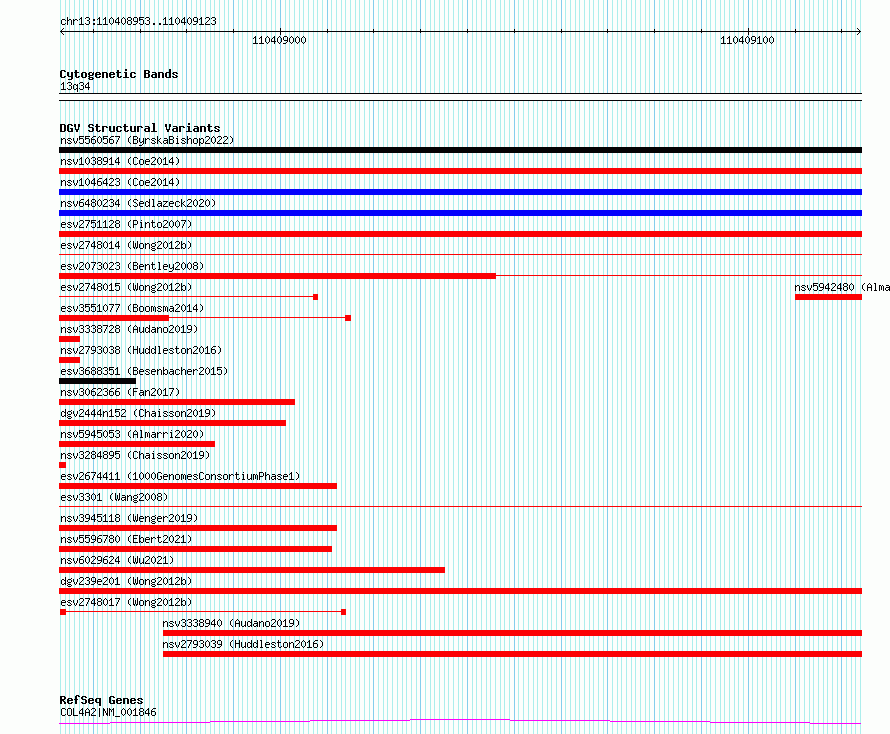Screen dimensions: 890x734
Task: Click the end marker of esv3551077 Boomsma2014
Action: [348, 318]
